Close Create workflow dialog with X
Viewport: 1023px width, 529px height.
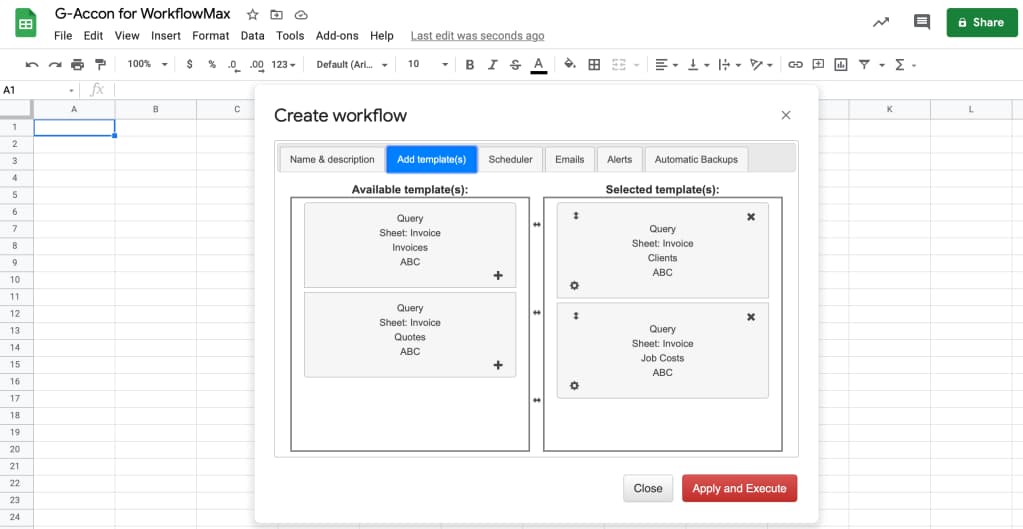(x=786, y=115)
